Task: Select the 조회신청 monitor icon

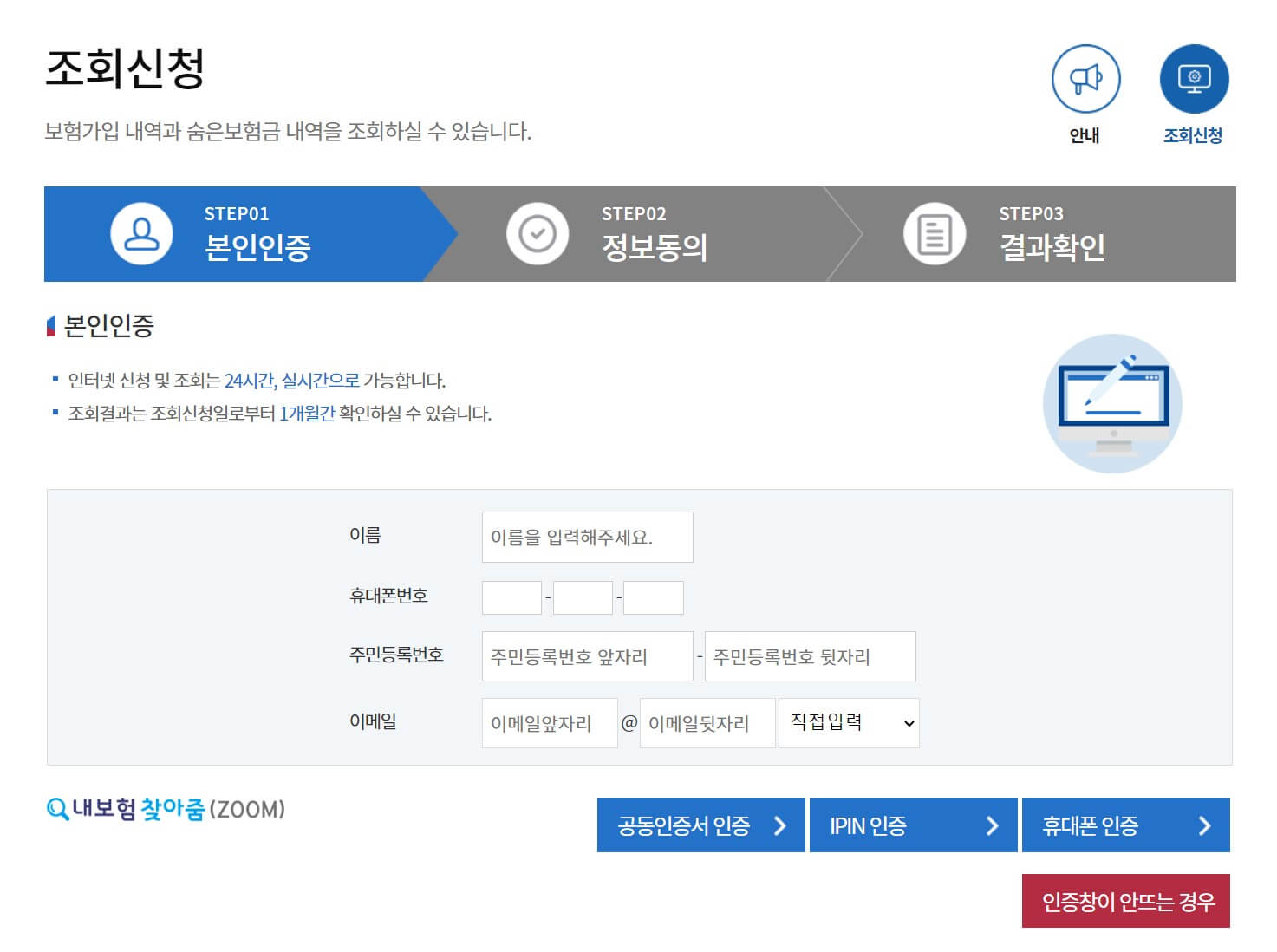Action: (1194, 80)
